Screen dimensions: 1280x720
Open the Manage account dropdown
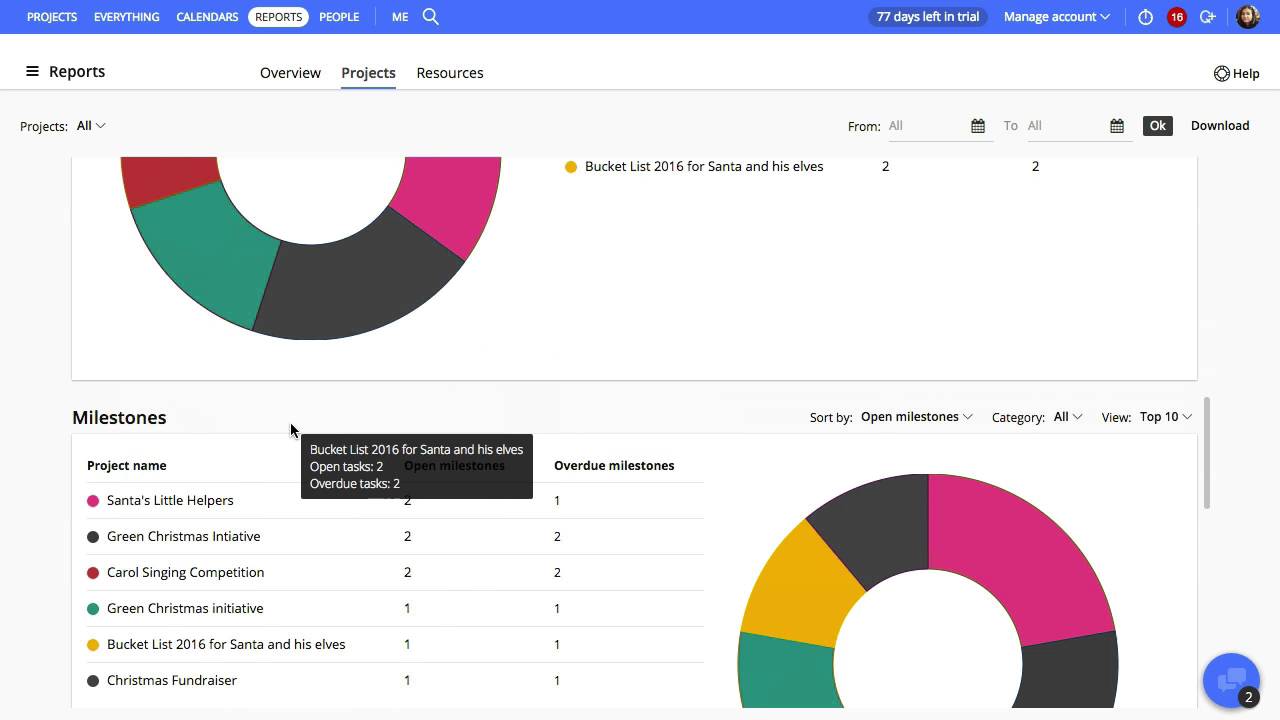click(x=1057, y=17)
